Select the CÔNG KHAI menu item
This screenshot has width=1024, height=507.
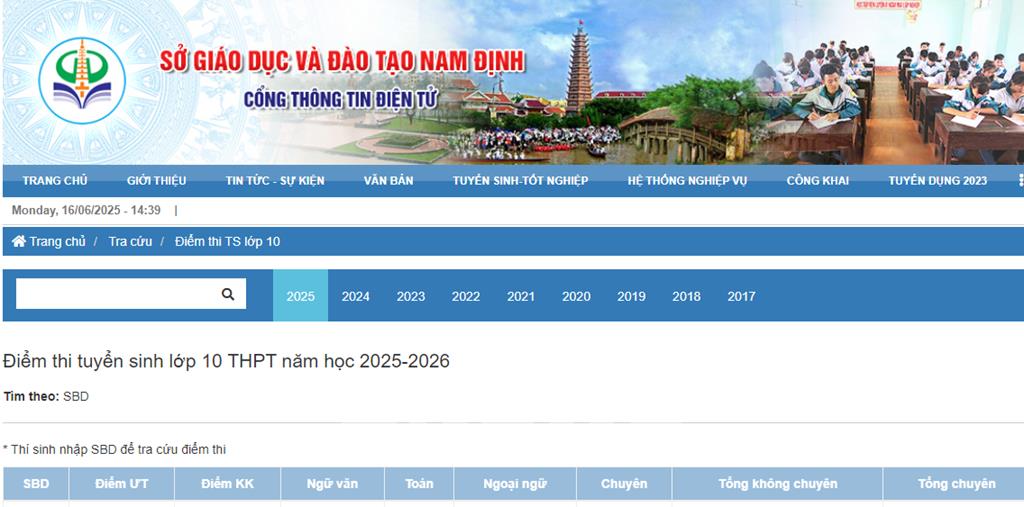click(817, 181)
